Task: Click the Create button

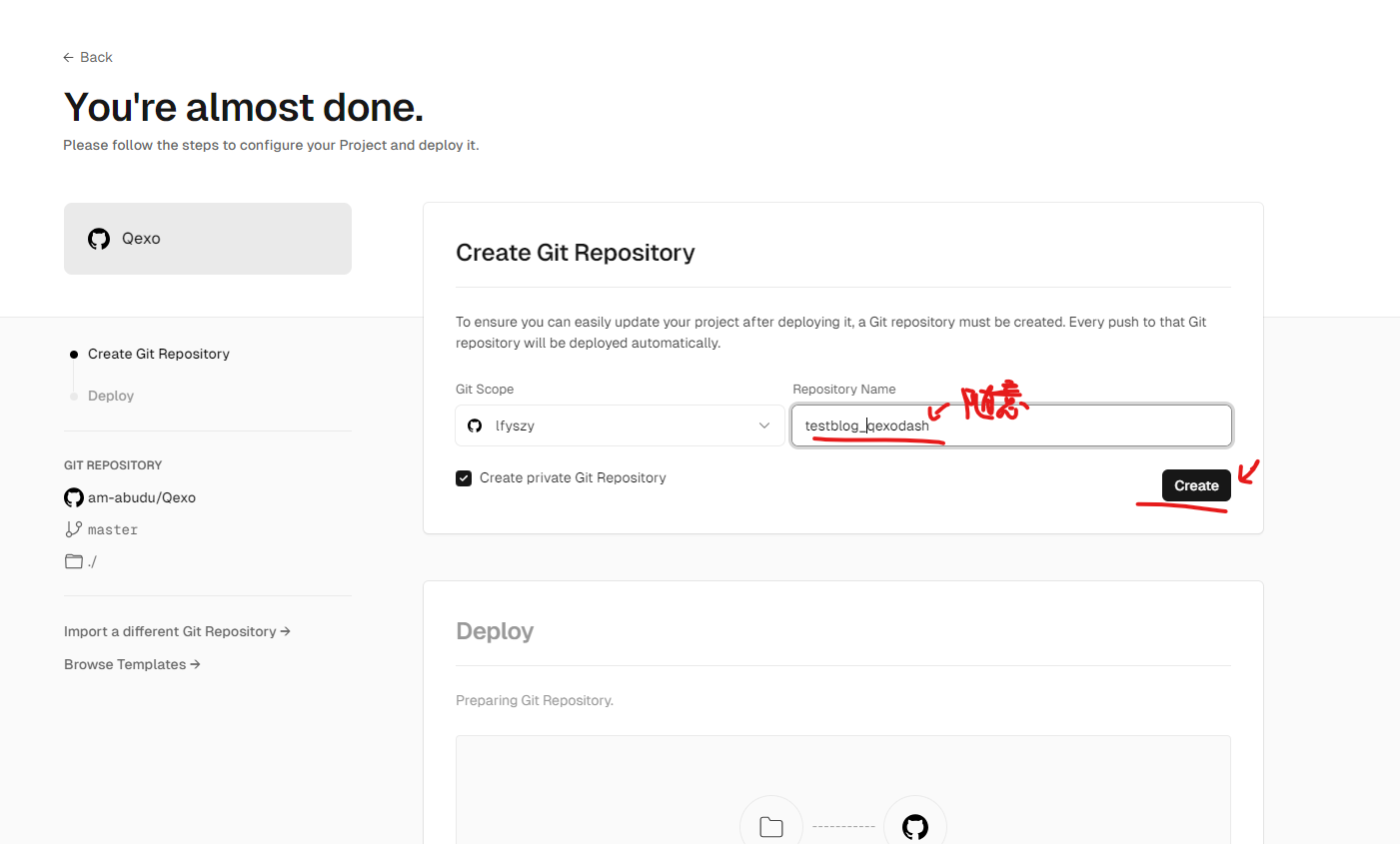Action: (x=1196, y=485)
